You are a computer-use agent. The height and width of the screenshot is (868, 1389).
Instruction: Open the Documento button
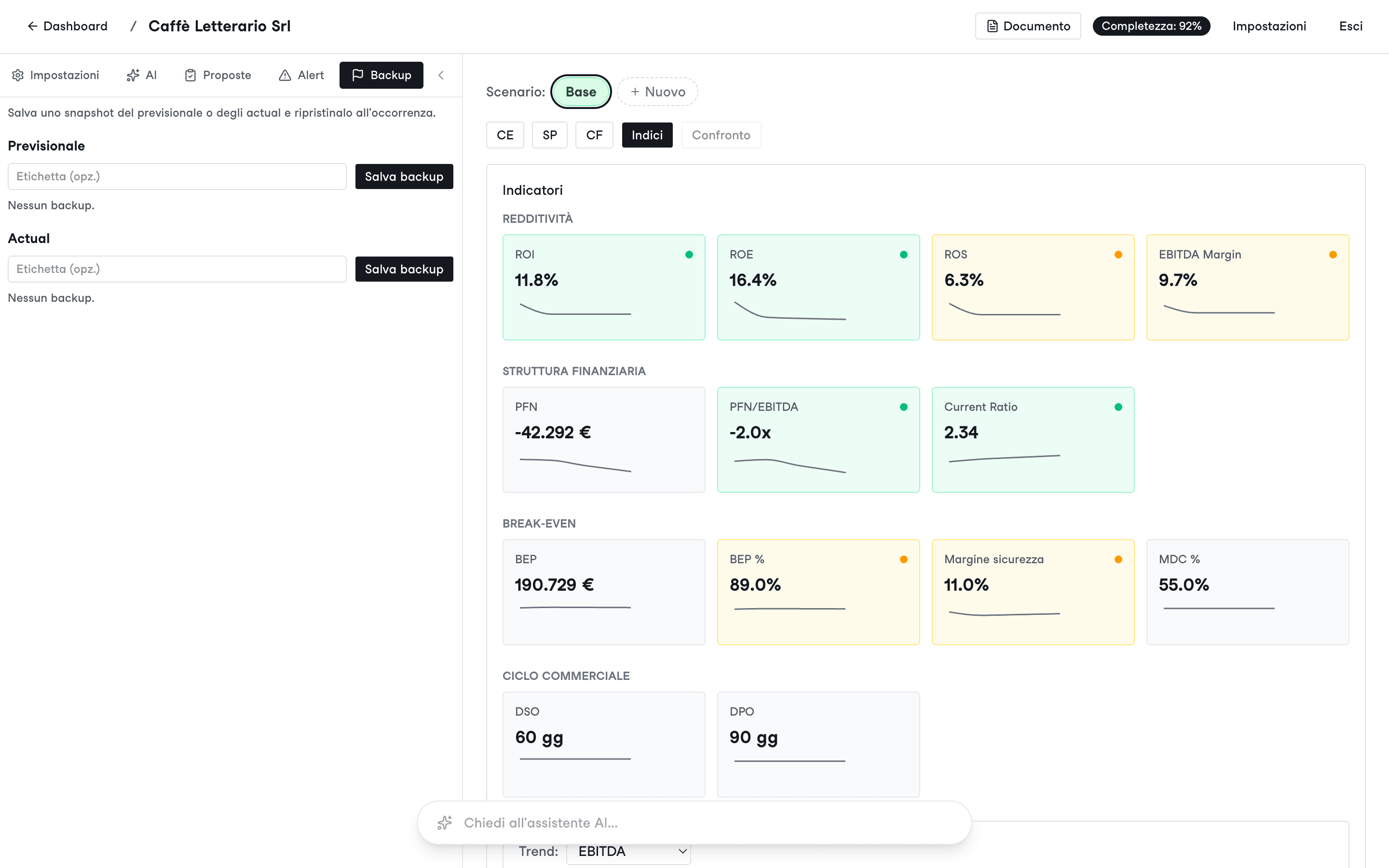pos(1027,26)
